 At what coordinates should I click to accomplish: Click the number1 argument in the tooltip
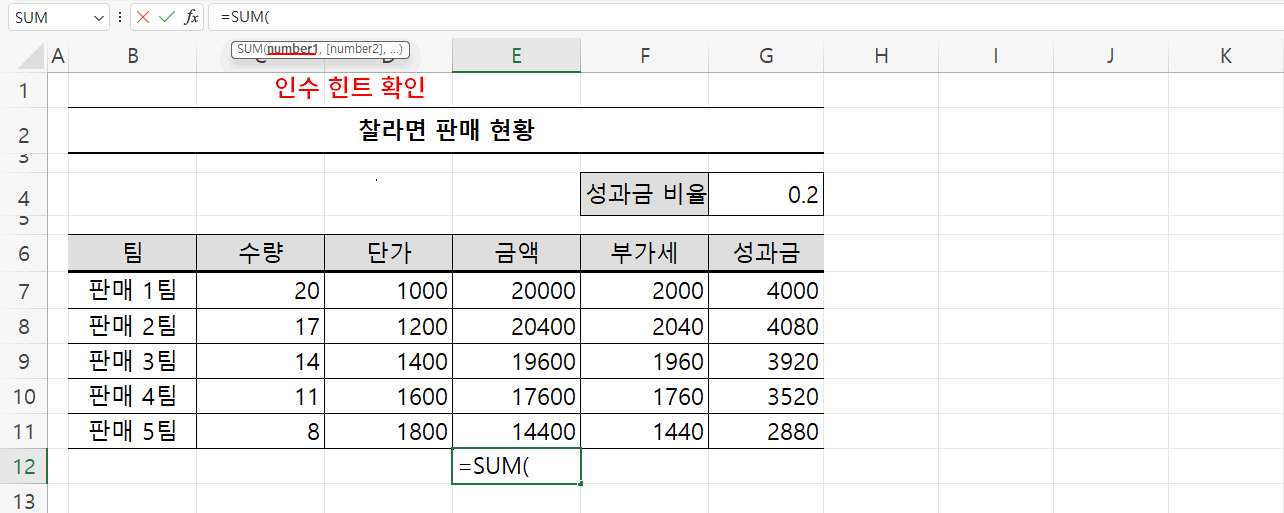coord(292,48)
